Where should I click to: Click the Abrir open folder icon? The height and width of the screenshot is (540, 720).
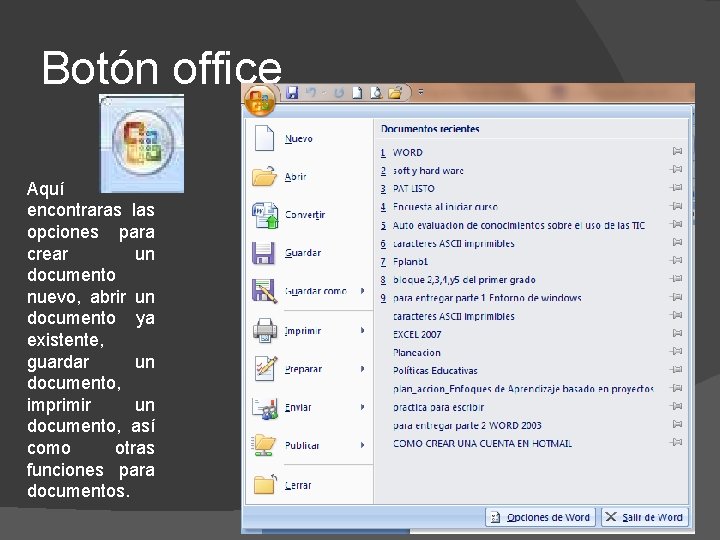(264, 176)
